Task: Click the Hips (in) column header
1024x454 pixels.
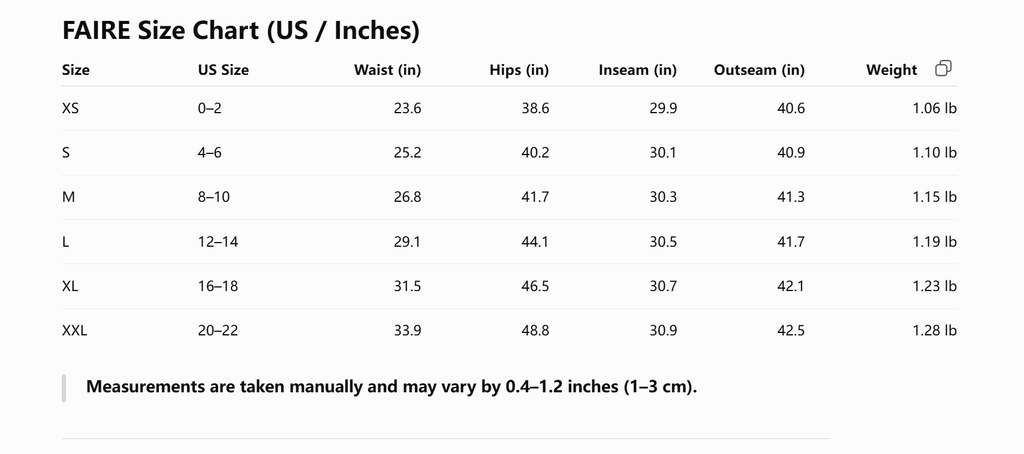Action: (x=519, y=70)
